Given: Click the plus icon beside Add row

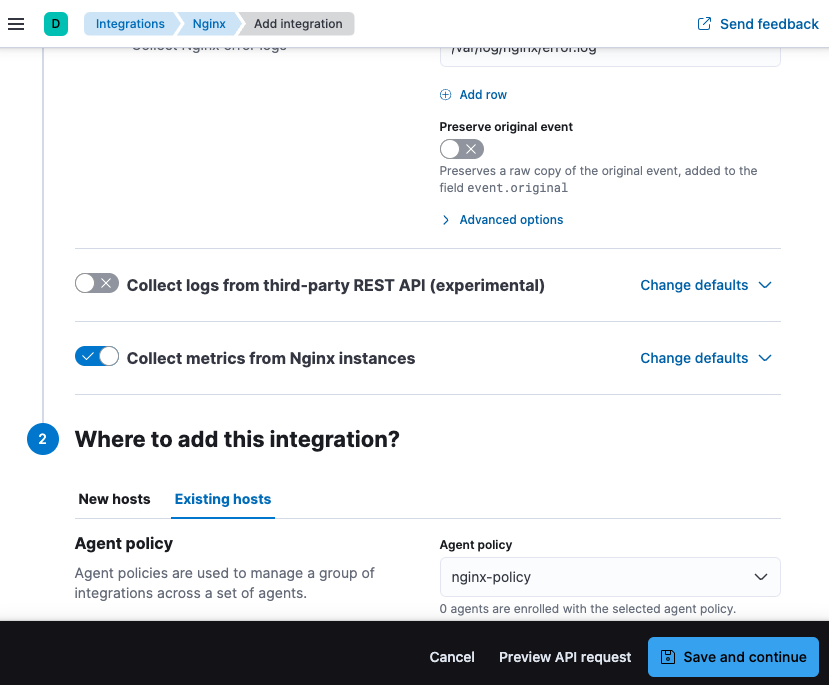Looking at the screenshot, I should tap(445, 94).
